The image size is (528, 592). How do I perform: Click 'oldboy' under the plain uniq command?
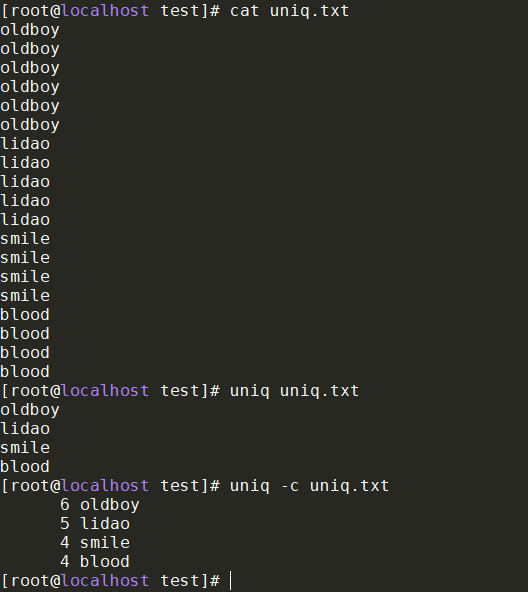[x=30, y=410]
